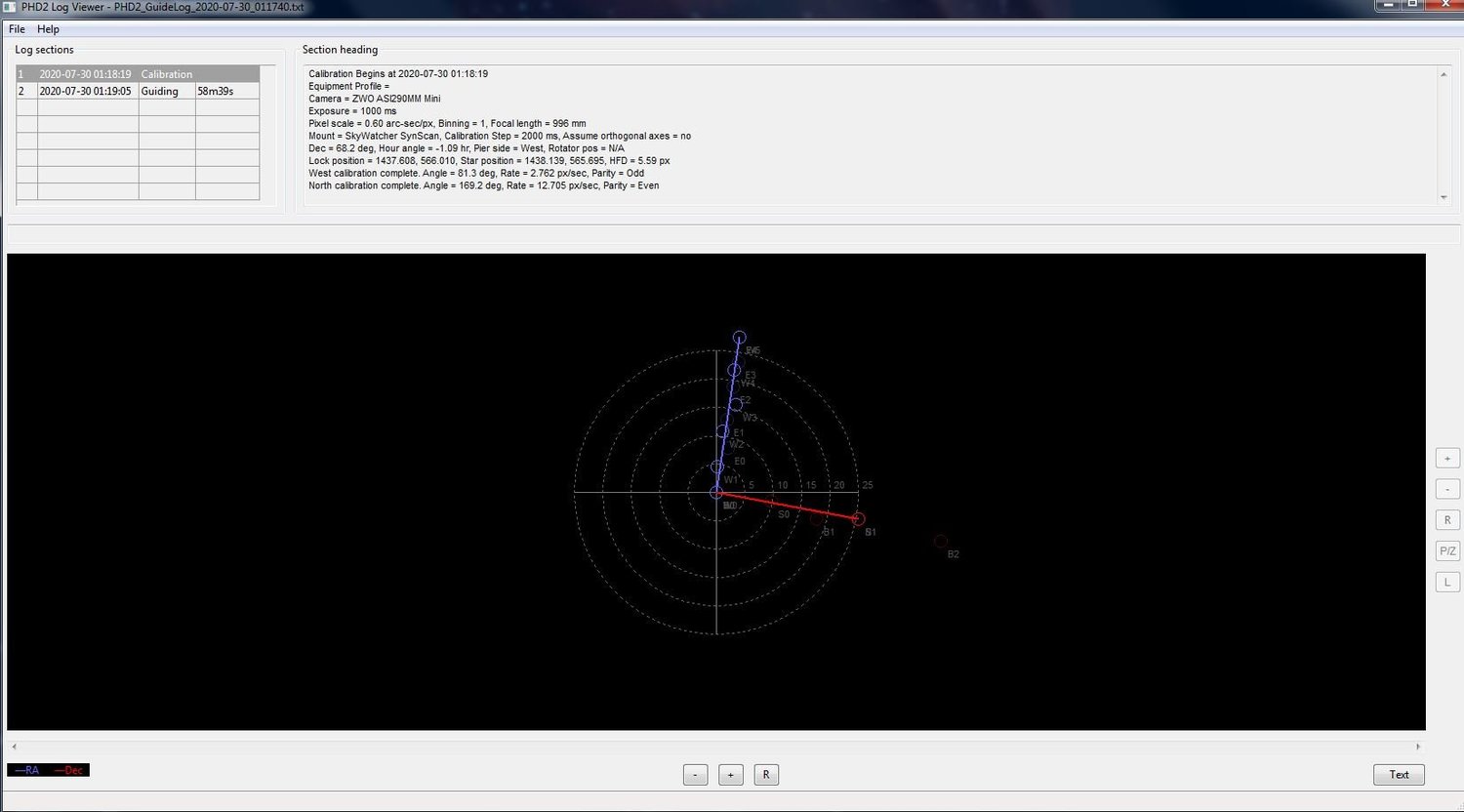Zoom in with the right-side "+" button

(1447, 457)
